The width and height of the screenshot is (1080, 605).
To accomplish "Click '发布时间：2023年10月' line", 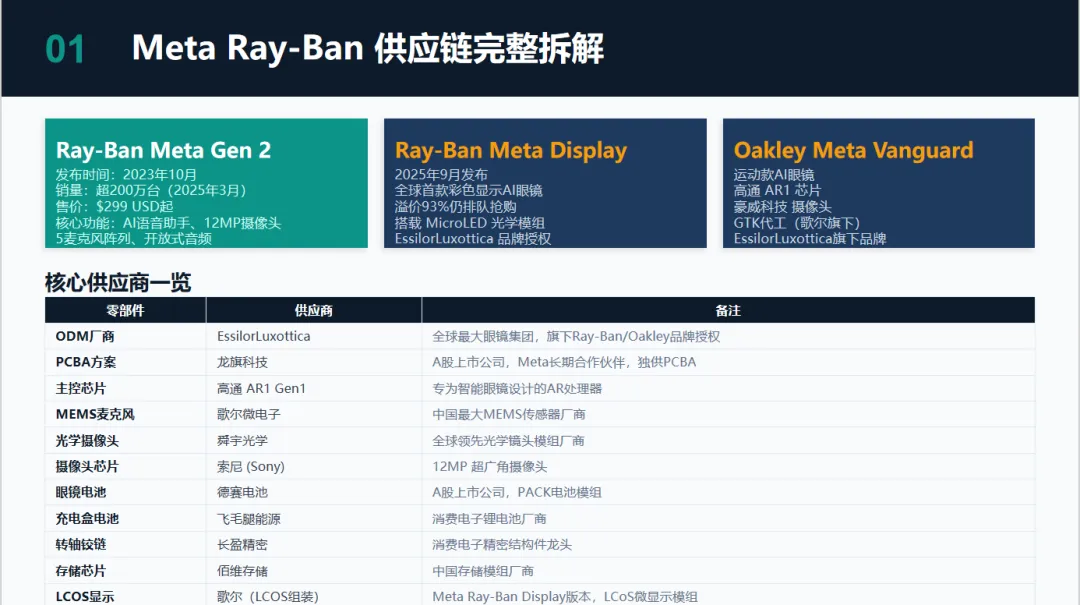I will 126,174.
